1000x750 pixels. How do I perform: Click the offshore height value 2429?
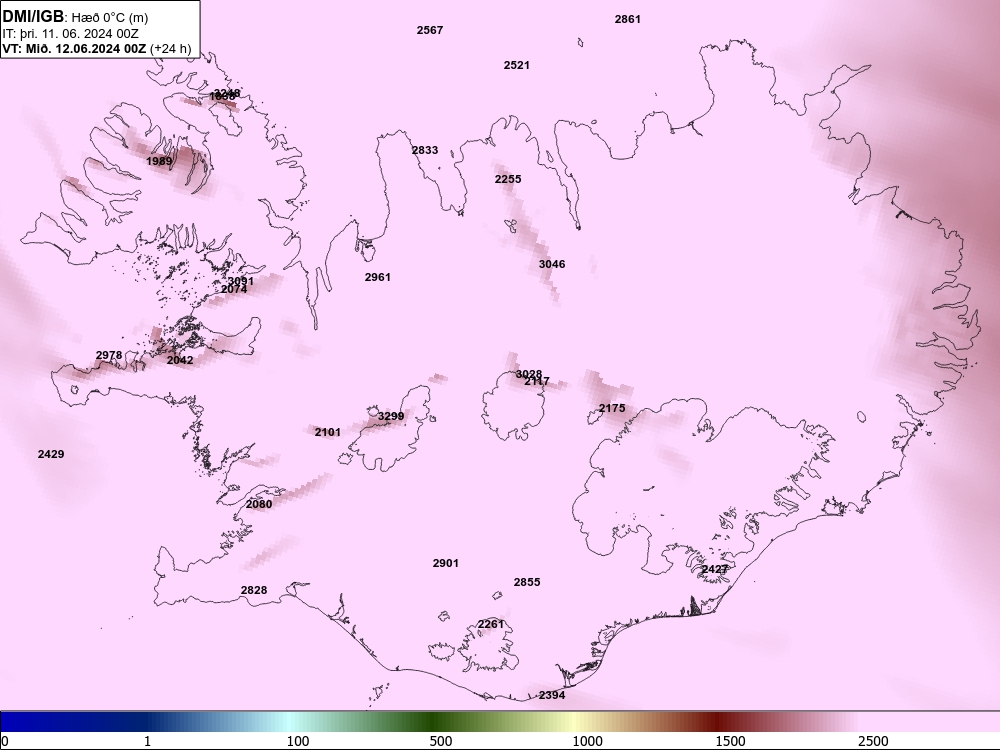(x=51, y=454)
